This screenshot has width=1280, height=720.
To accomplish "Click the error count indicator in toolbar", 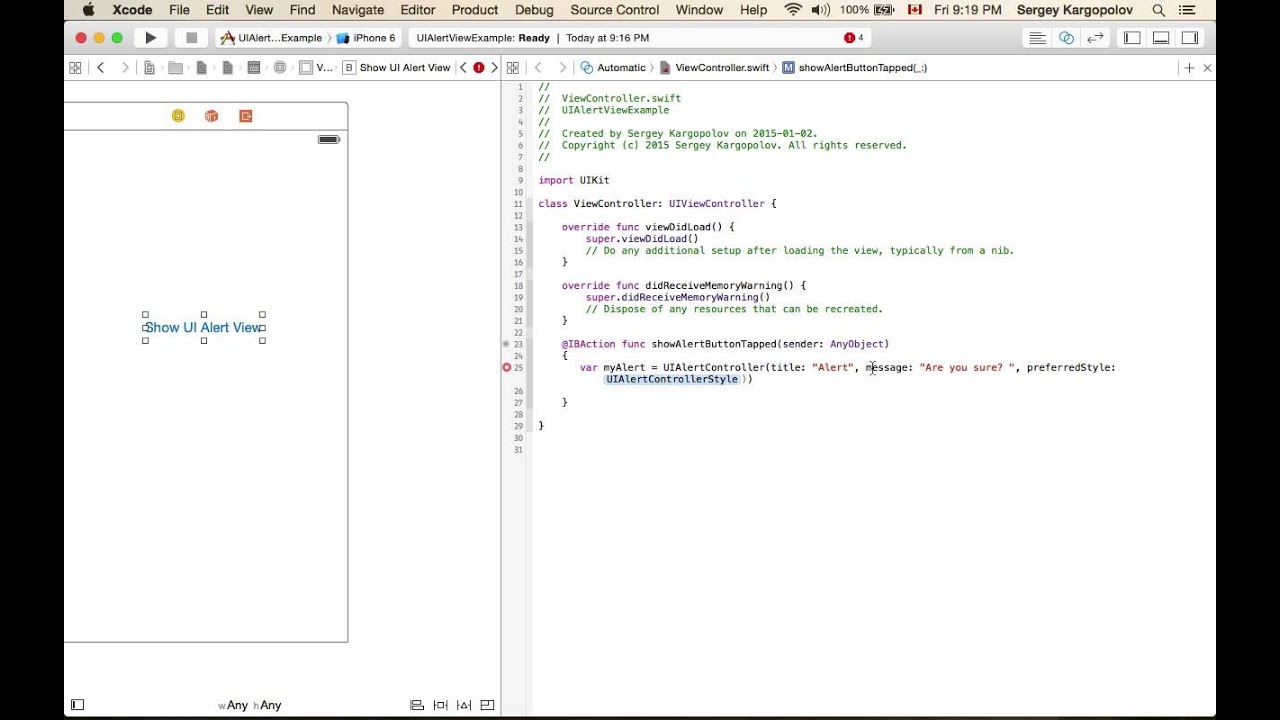I will (x=853, y=38).
